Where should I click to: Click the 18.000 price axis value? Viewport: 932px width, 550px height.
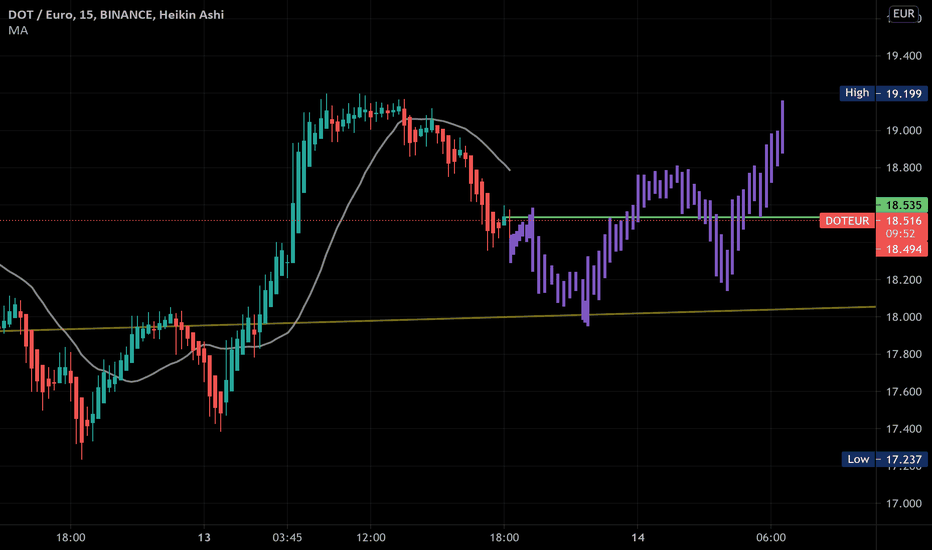(903, 317)
